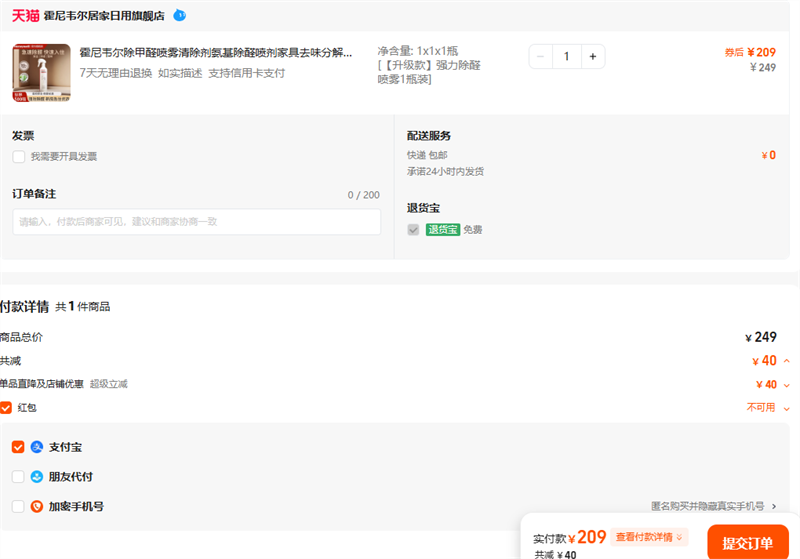Image resolution: width=800 pixels, height=559 pixels.
Task: Toggle the 红包 red envelope checkbox
Action: click(x=6, y=408)
